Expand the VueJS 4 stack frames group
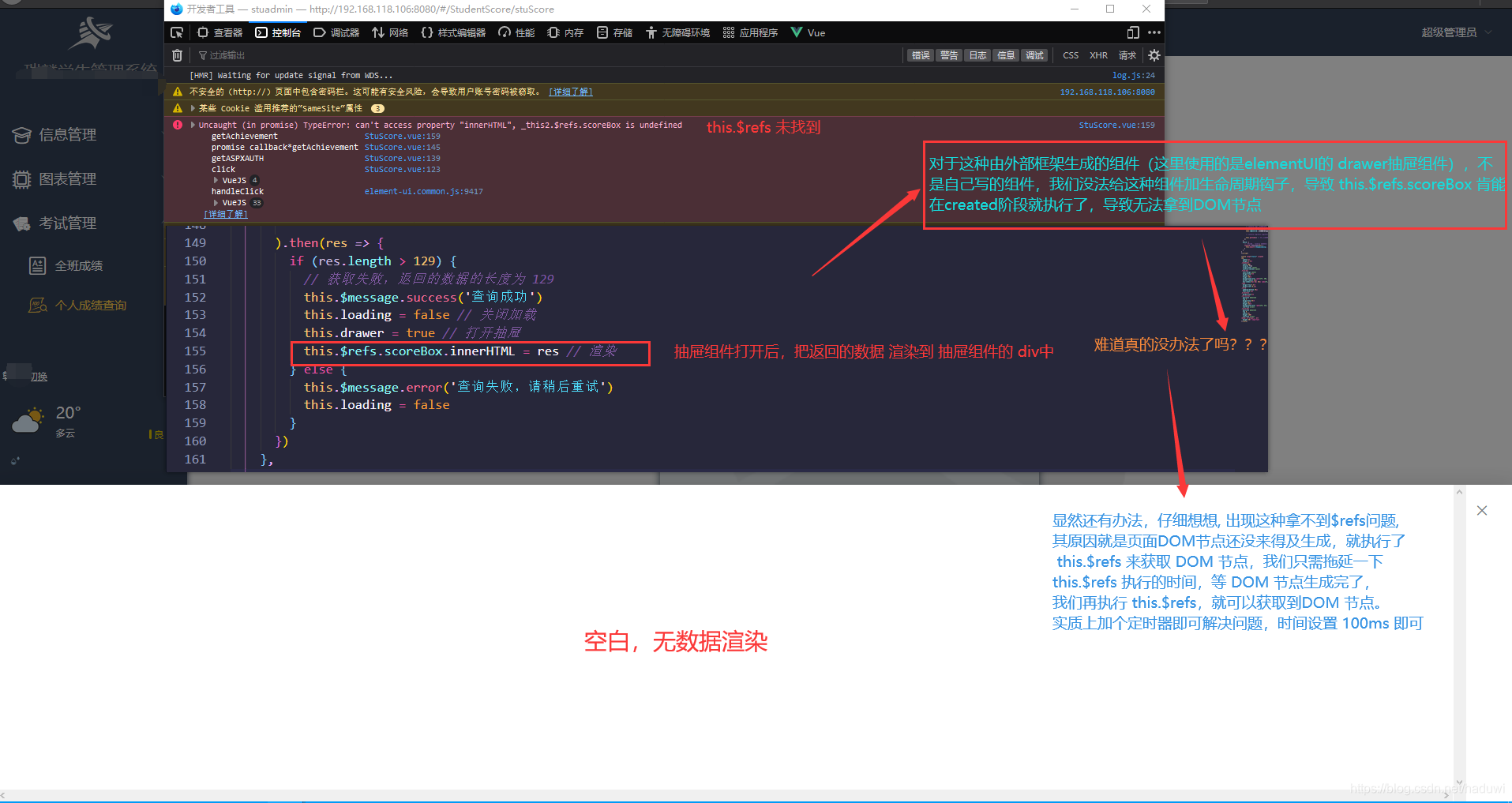This screenshot has width=1512, height=803. click(x=216, y=181)
